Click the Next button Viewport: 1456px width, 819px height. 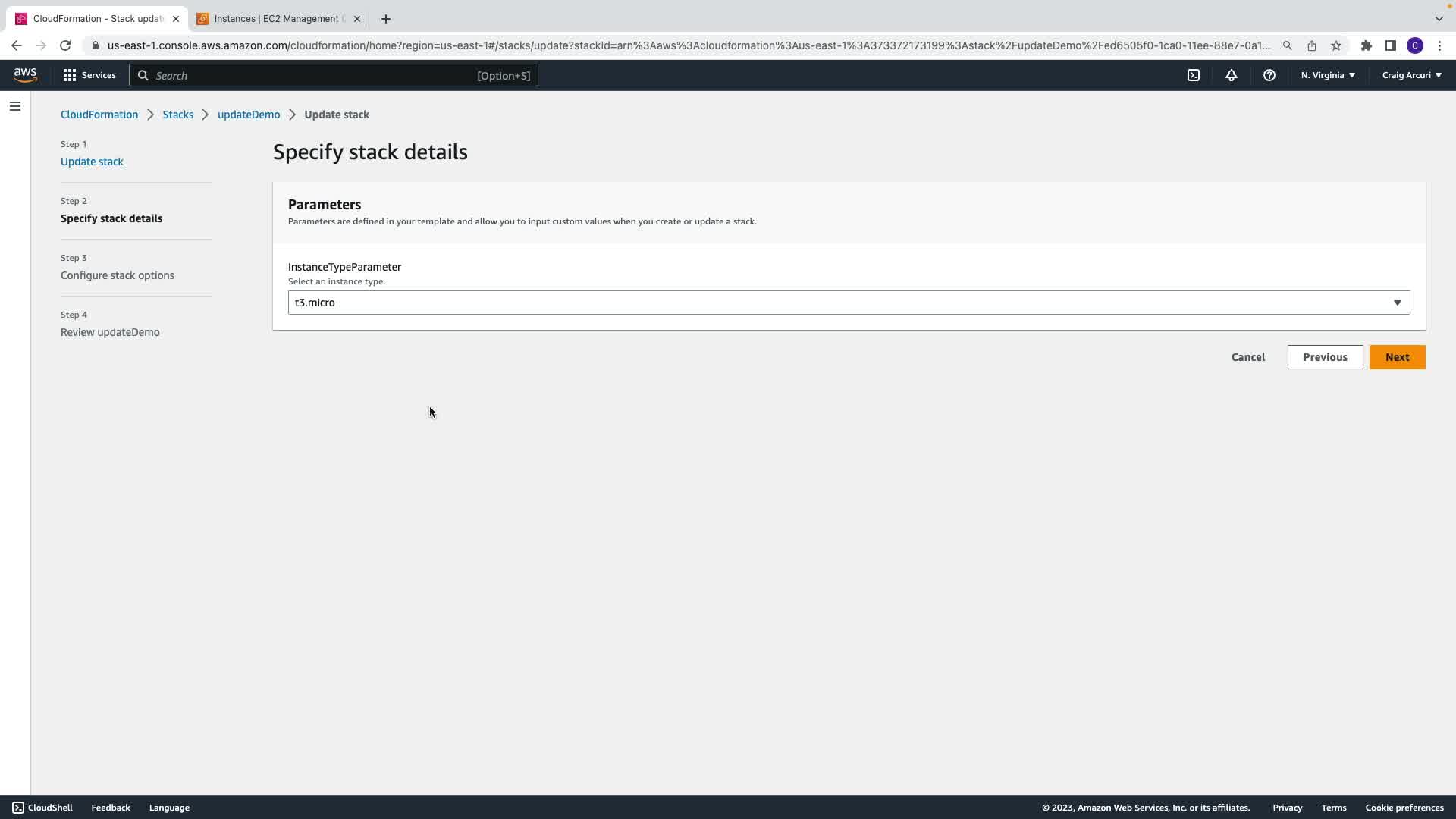pos(1397,357)
